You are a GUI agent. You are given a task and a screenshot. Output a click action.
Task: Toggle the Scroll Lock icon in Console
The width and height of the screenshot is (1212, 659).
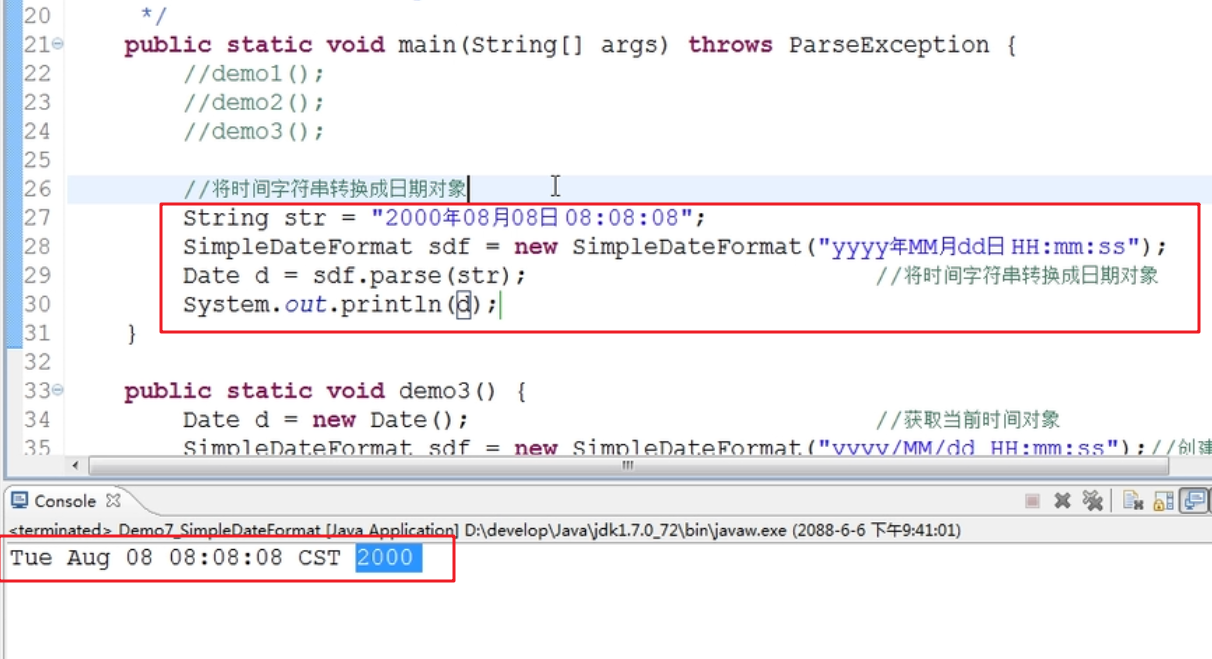tap(1164, 501)
